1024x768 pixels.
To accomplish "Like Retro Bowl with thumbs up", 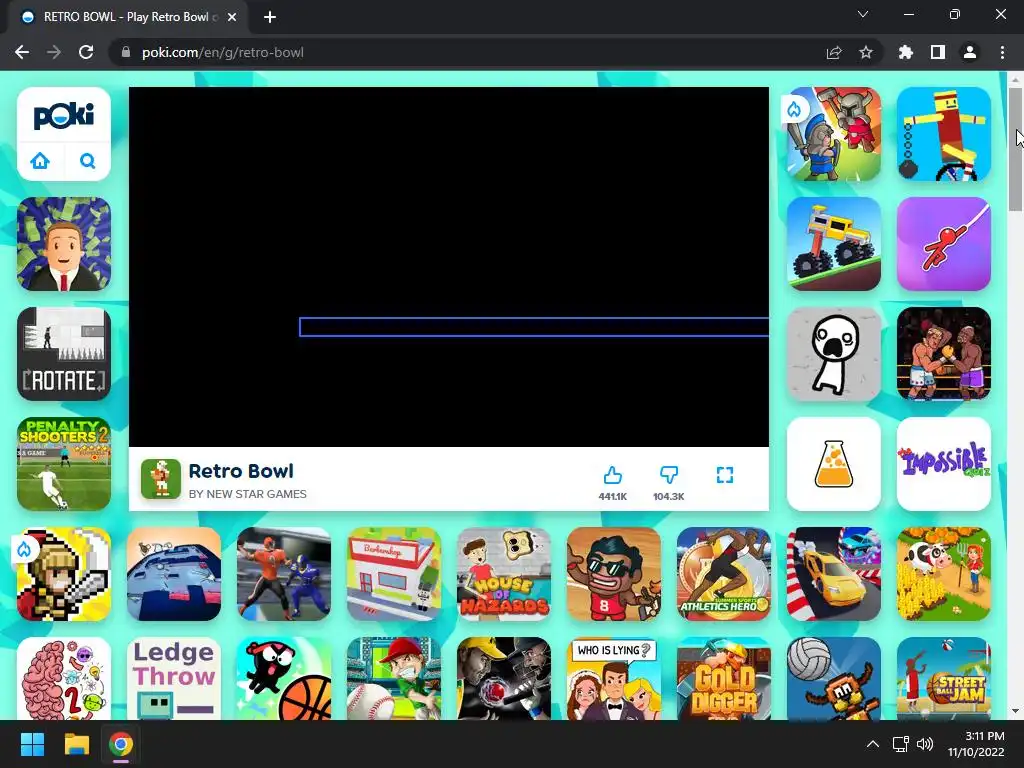I will click(613, 475).
